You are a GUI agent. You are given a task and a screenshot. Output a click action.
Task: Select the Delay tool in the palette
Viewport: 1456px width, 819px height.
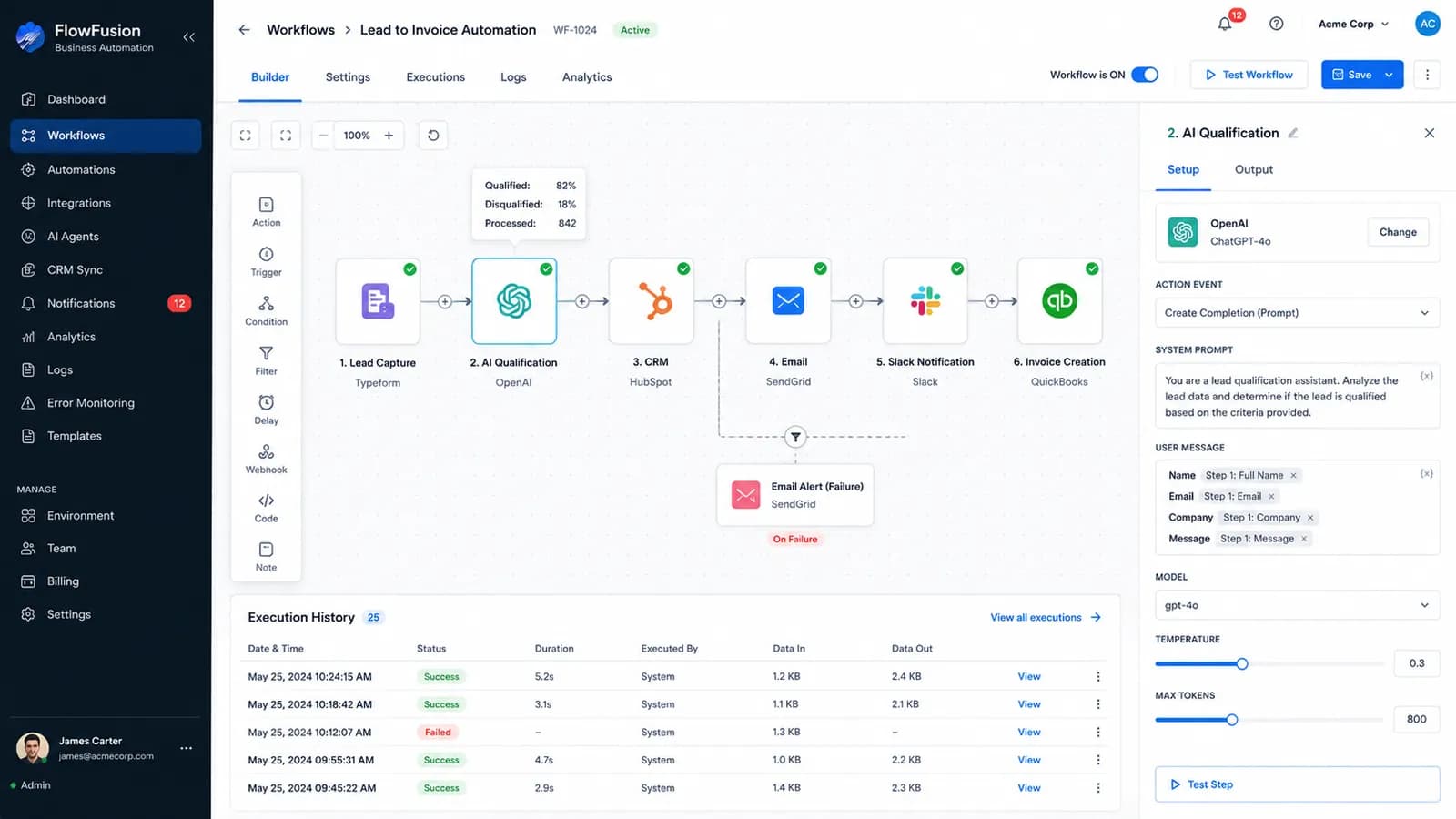coord(266,409)
